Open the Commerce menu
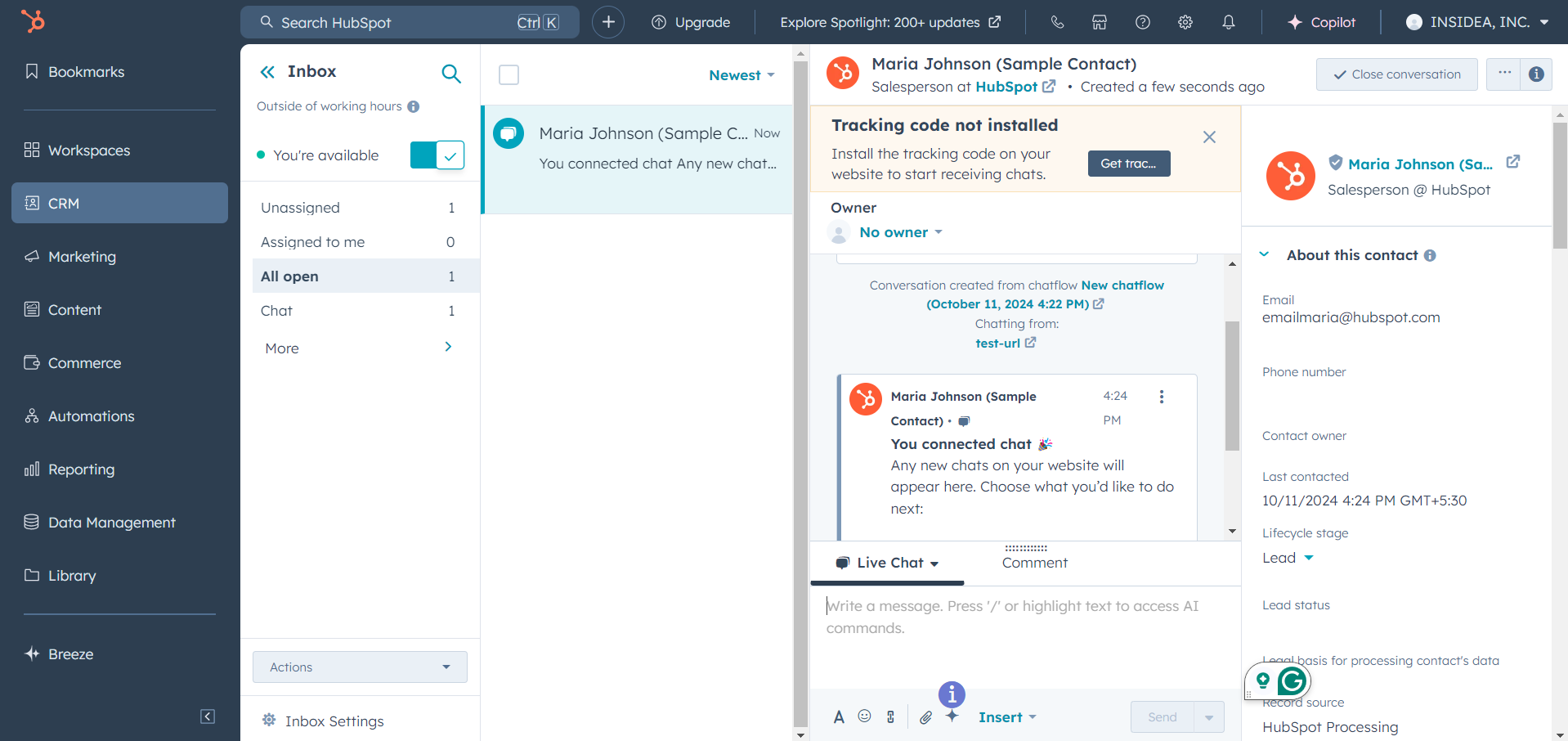This screenshot has width=1568, height=741. tap(119, 363)
